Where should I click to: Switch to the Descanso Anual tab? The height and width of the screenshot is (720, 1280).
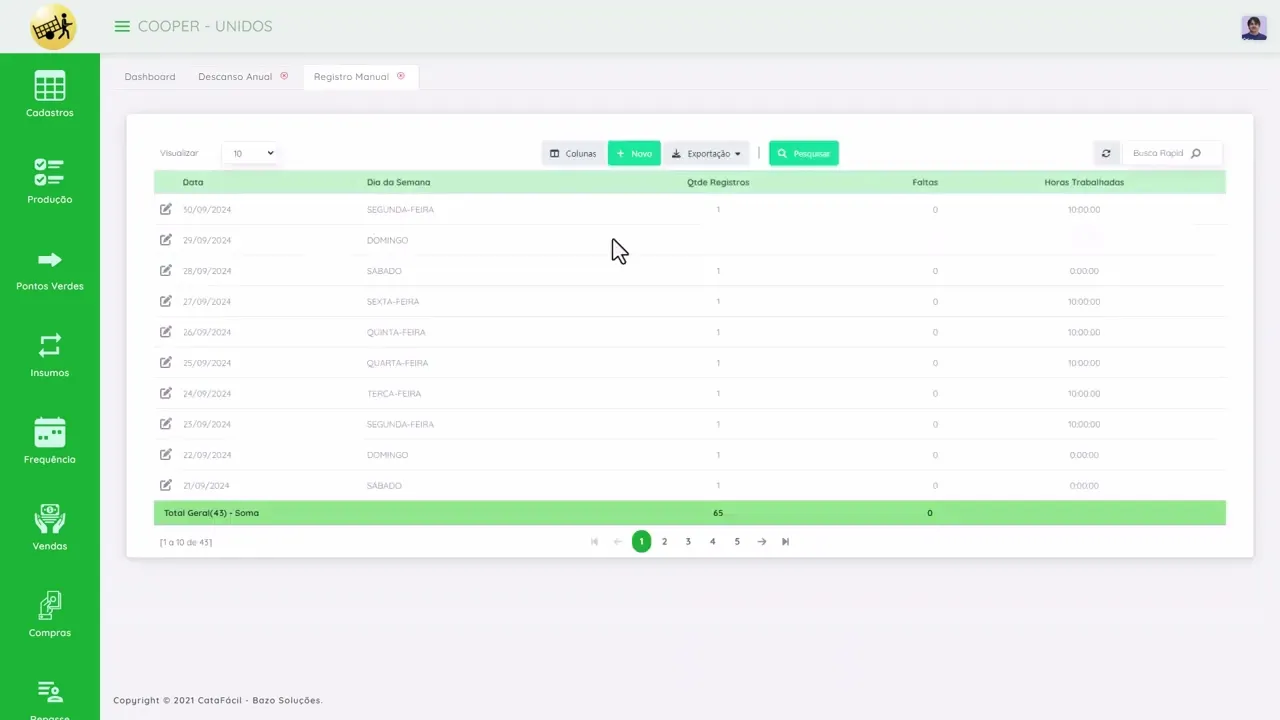point(235,76)
